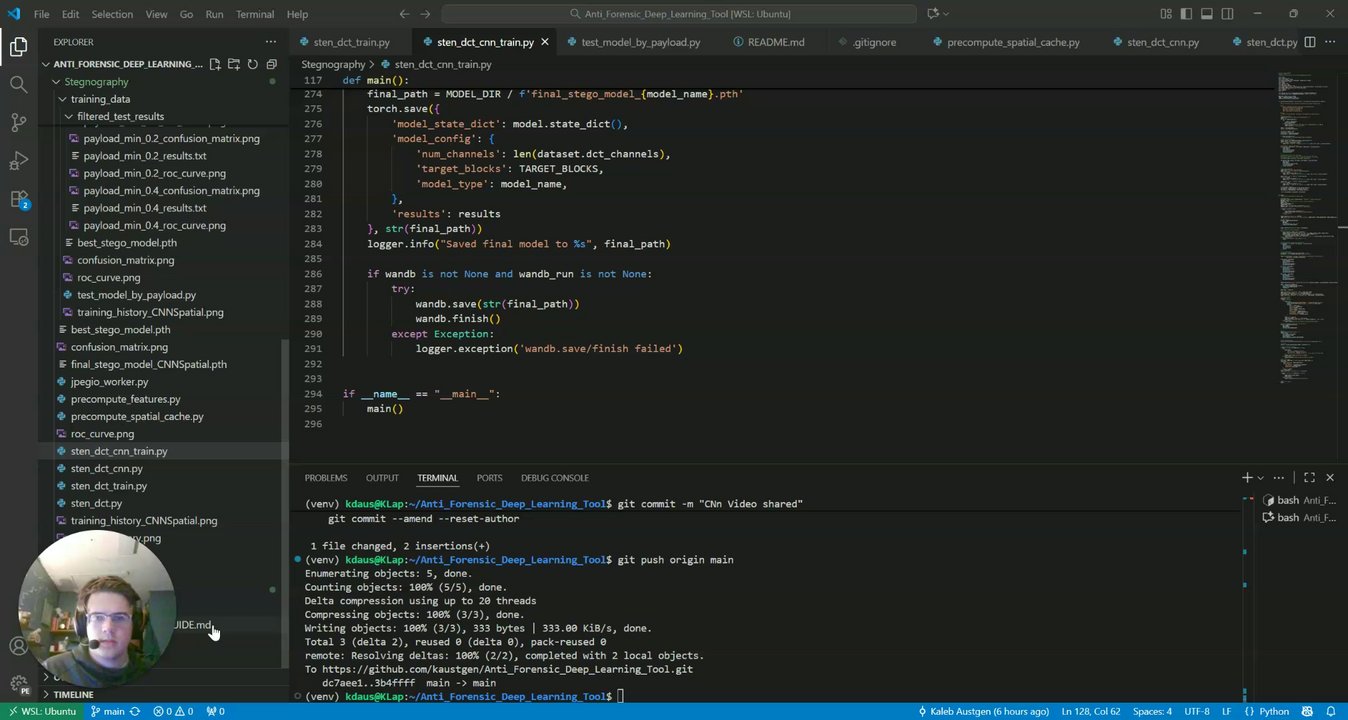Click the New File icon in Explorer header
The height and width of the screenshot is (720, 1348).
(x=215, y=64)
